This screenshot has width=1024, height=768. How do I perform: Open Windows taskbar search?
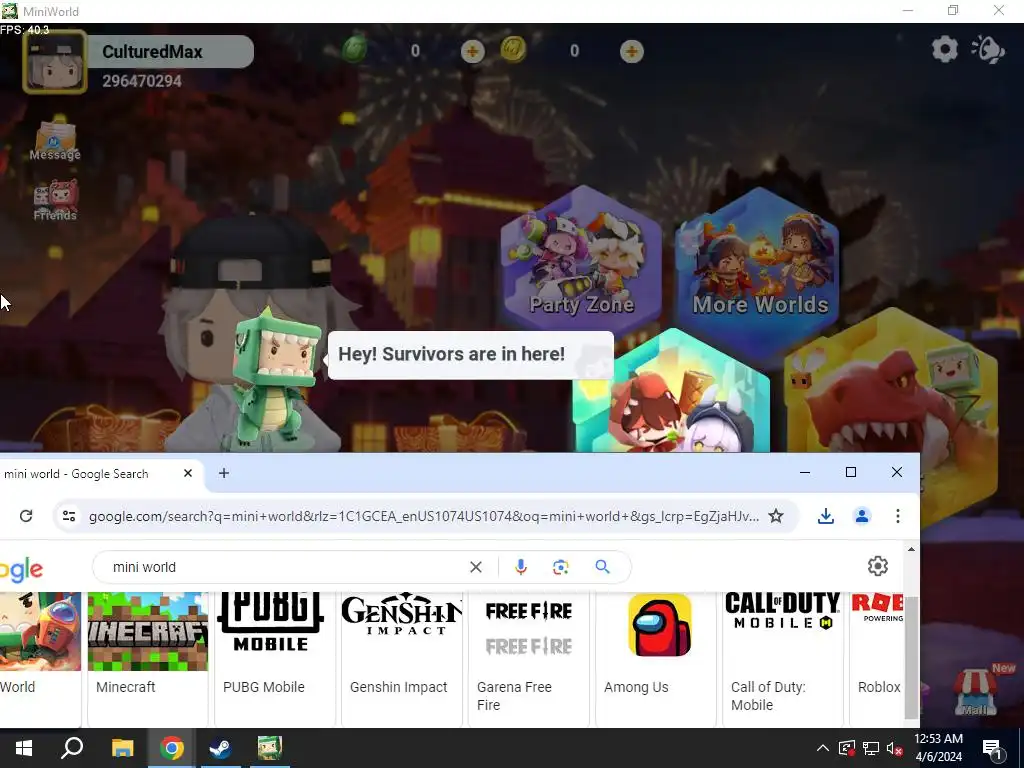coord(72,748)
